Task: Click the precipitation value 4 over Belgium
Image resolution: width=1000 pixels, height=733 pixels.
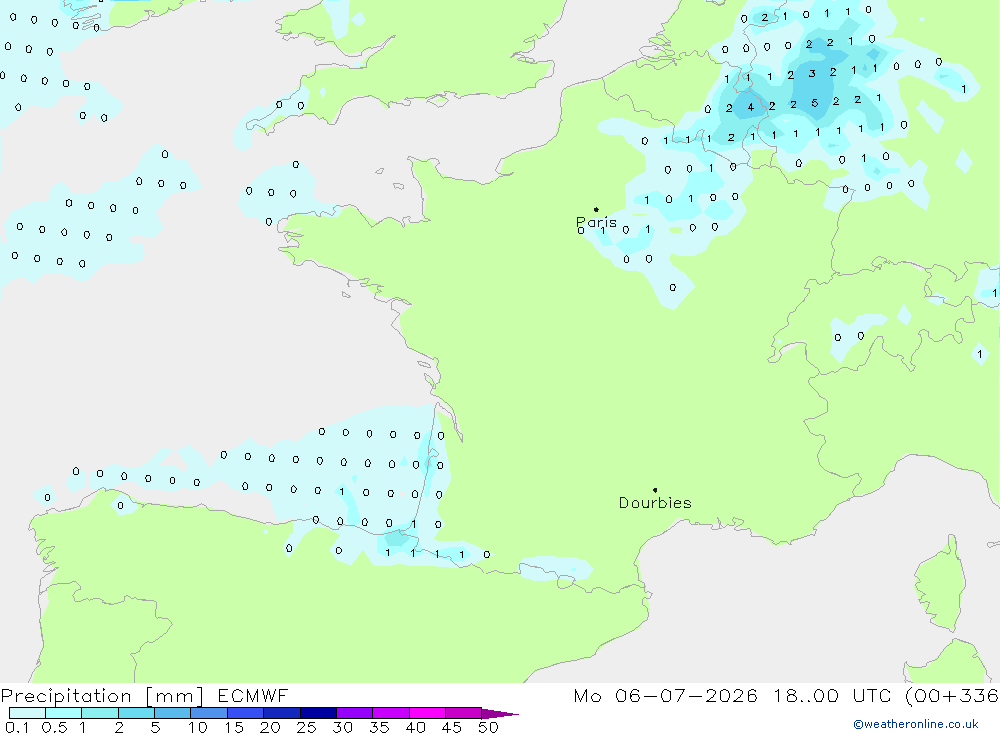Action: point(751,107)
